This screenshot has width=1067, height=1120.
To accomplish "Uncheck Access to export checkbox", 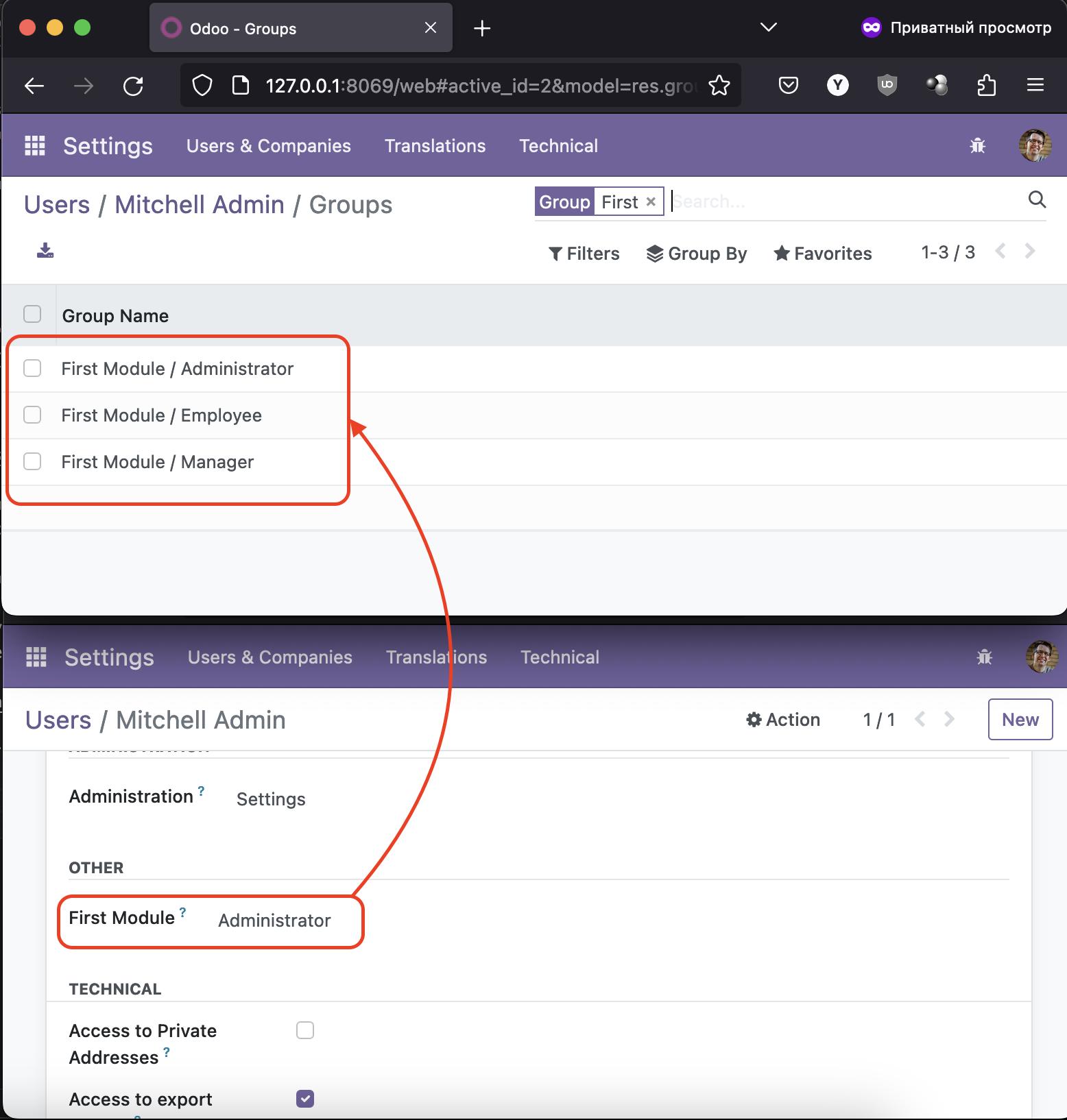I will tap(305, 1099).
